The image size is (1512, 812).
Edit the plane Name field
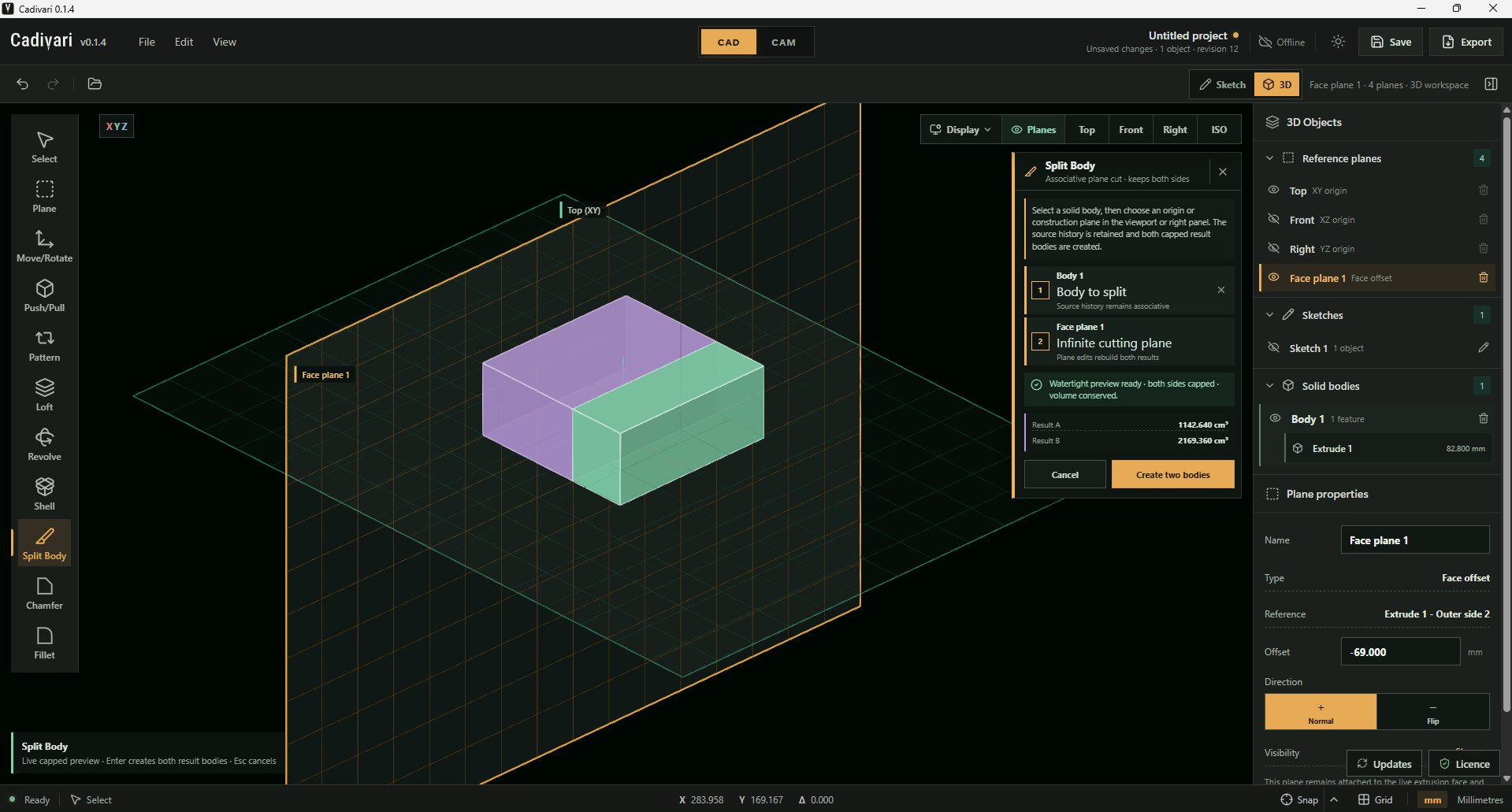(1415, 540)
